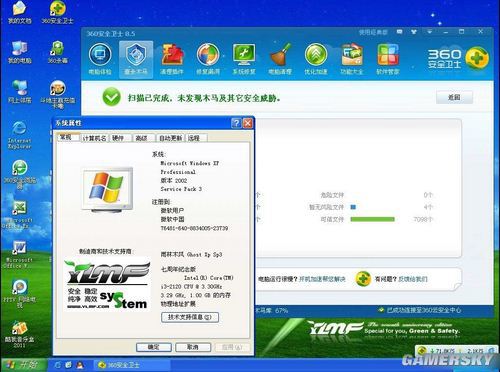Open the 修复漏洞 vulnerability repair tool

point(208,59)
